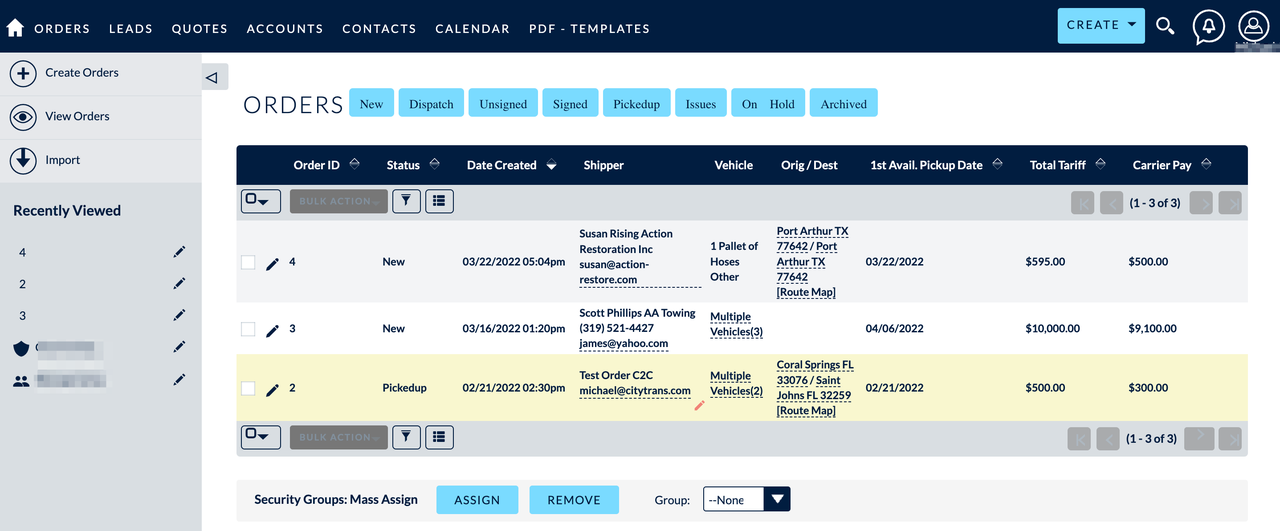Click pencil beside the people recent item
Screen dimensions: 1280x531
point(179,380)
